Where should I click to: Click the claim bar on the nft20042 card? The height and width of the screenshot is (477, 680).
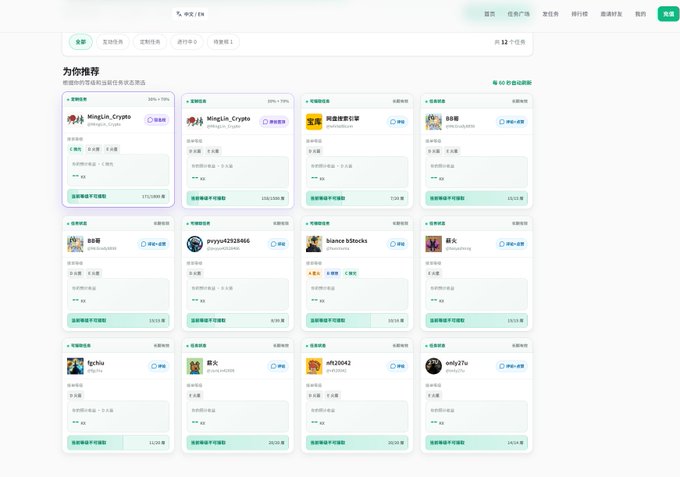pos(357,443)
